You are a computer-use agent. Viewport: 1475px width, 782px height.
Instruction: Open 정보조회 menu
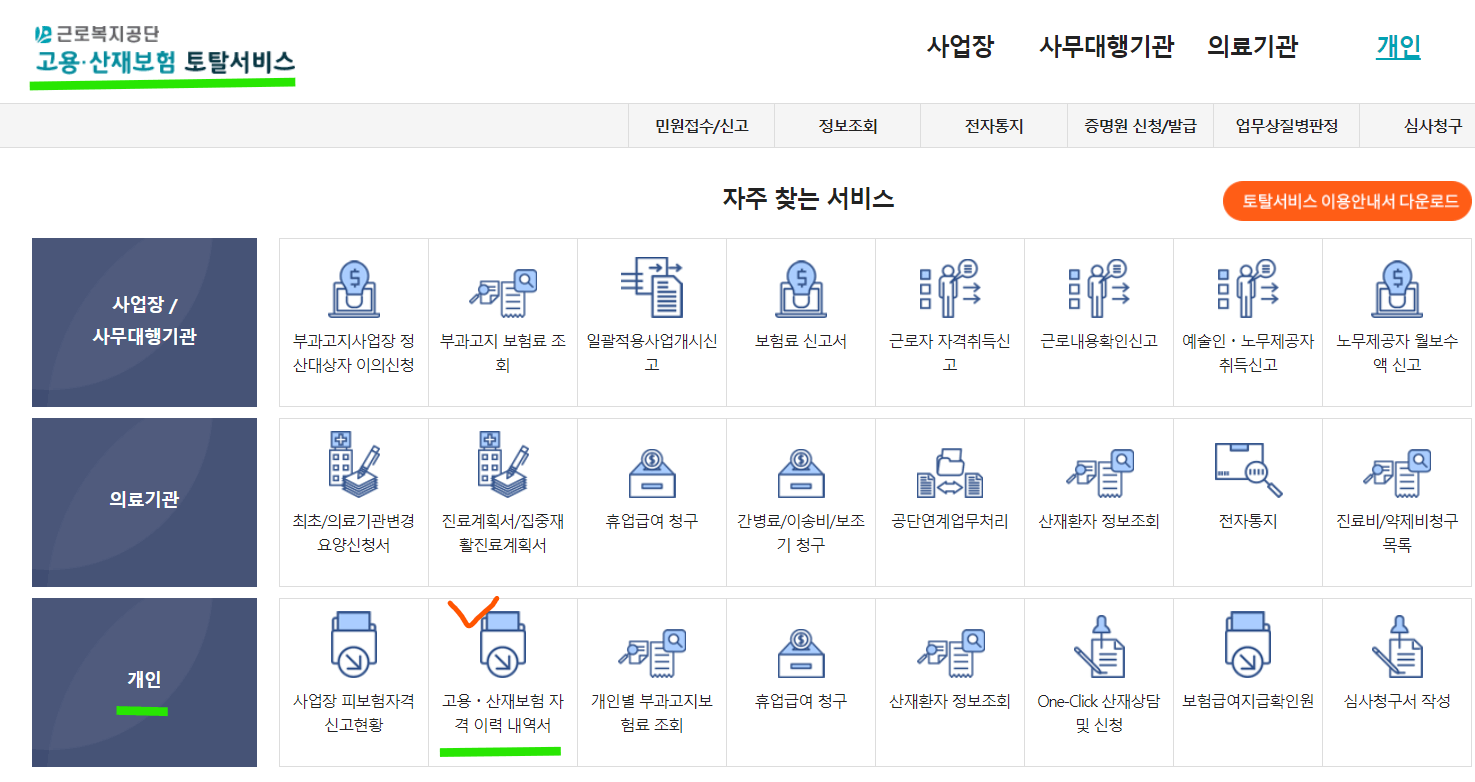[x=848, y=126]
